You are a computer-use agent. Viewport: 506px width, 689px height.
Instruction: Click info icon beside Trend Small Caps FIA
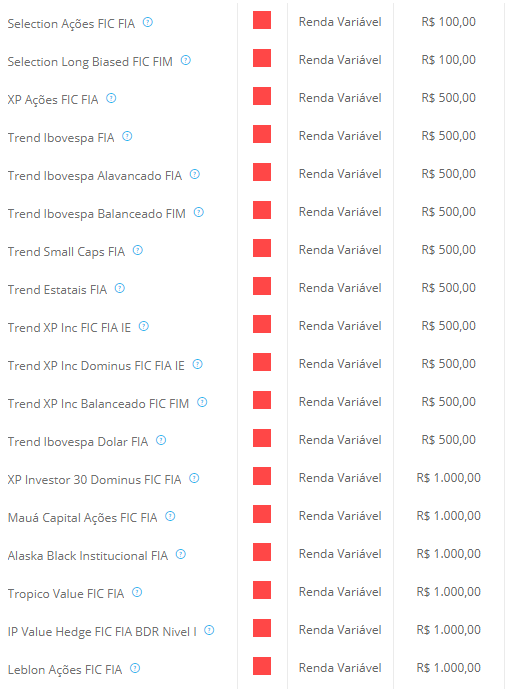138,250
